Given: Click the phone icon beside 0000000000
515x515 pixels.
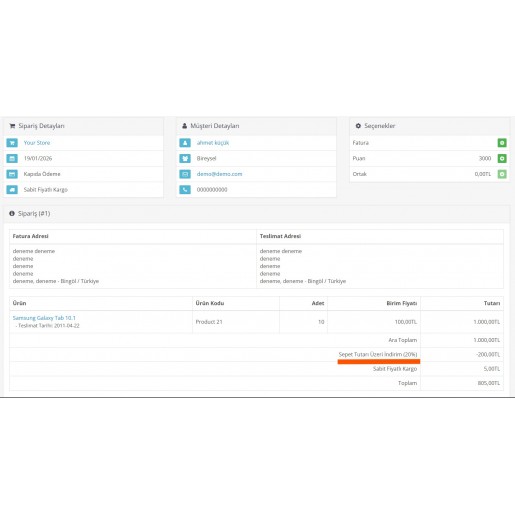Looking at the screenshot, I should [185, 190].
